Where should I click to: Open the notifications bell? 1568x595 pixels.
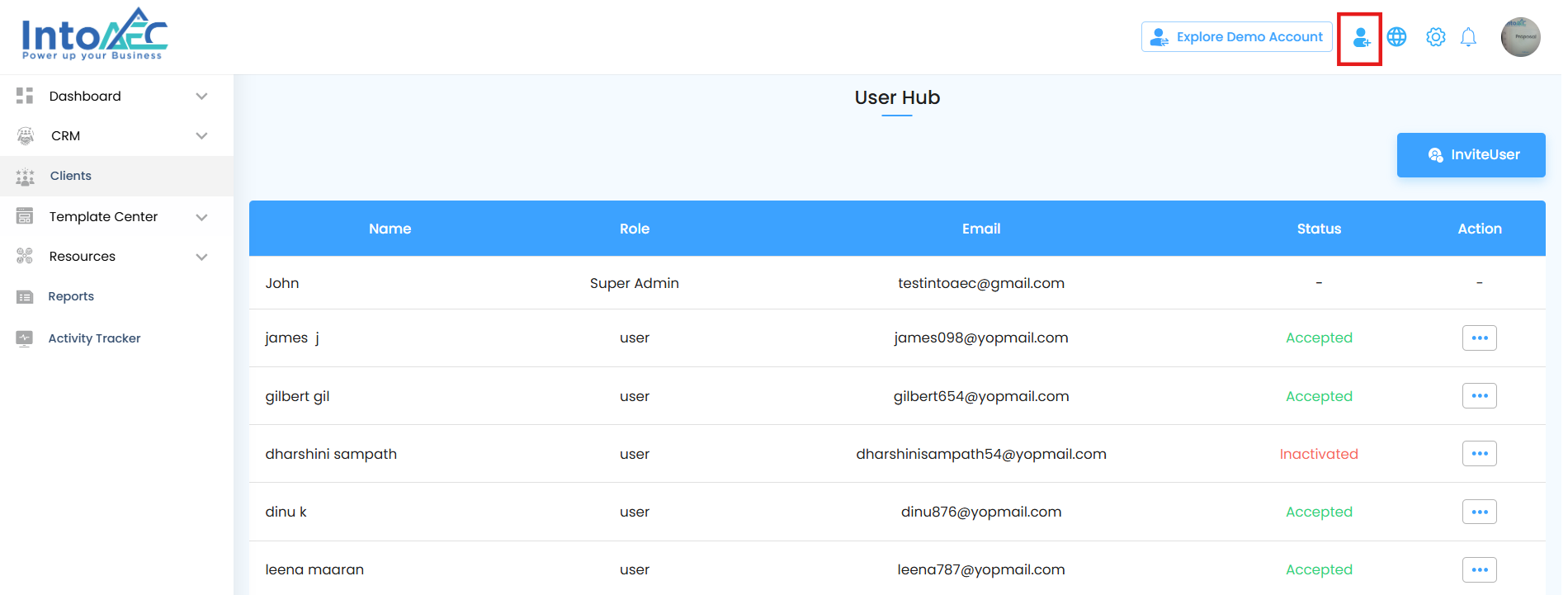click(x=1468, y=37)
